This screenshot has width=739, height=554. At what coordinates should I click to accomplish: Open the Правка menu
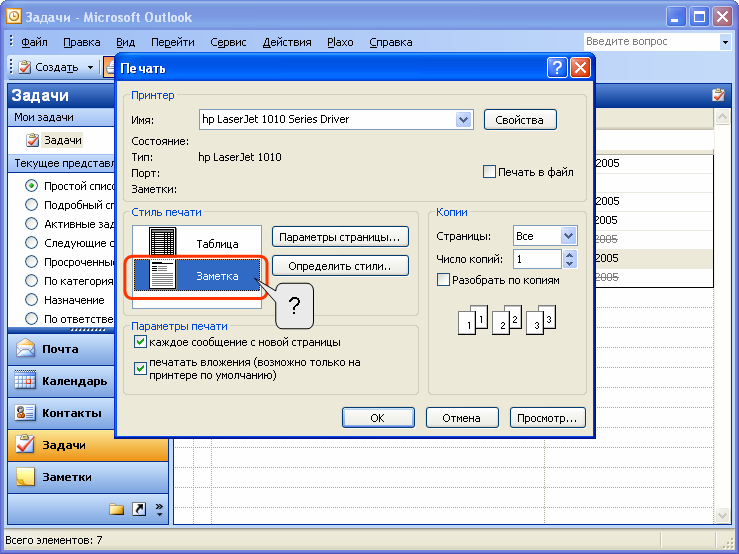point(82,42)
